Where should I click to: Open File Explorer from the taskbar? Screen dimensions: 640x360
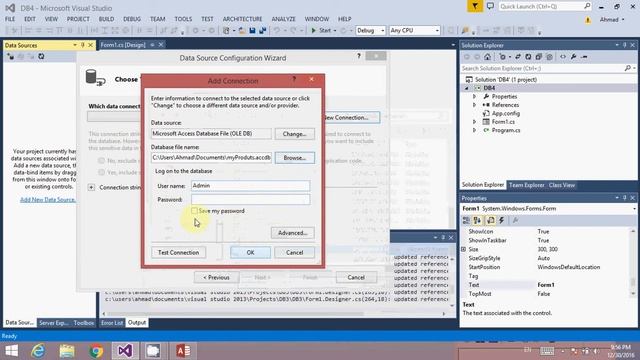(x=67, y=351)
